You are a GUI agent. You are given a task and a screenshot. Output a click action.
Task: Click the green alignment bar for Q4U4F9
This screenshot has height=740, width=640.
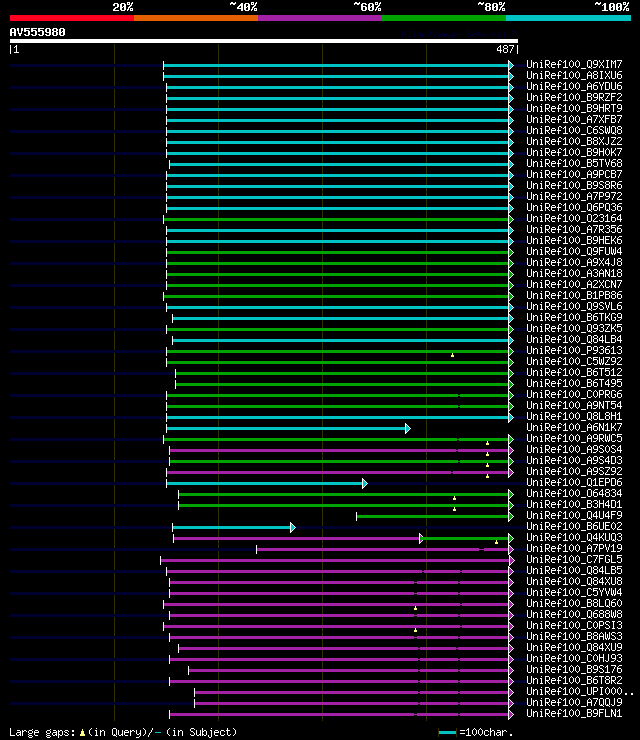pos(433,517)
